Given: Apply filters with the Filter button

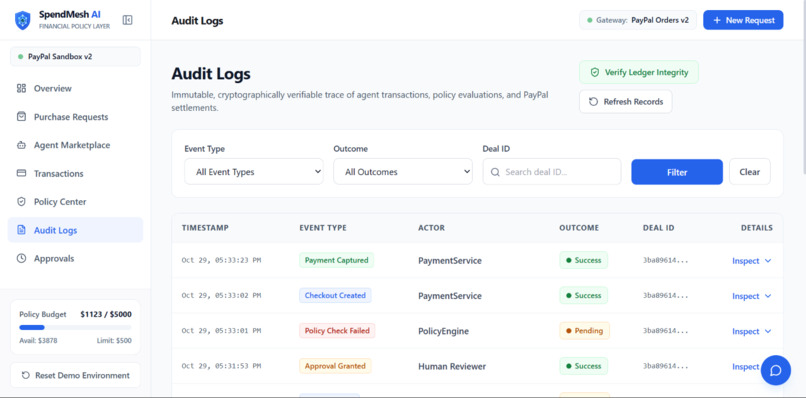Looking at the screenshot, I should pos(677,172).
